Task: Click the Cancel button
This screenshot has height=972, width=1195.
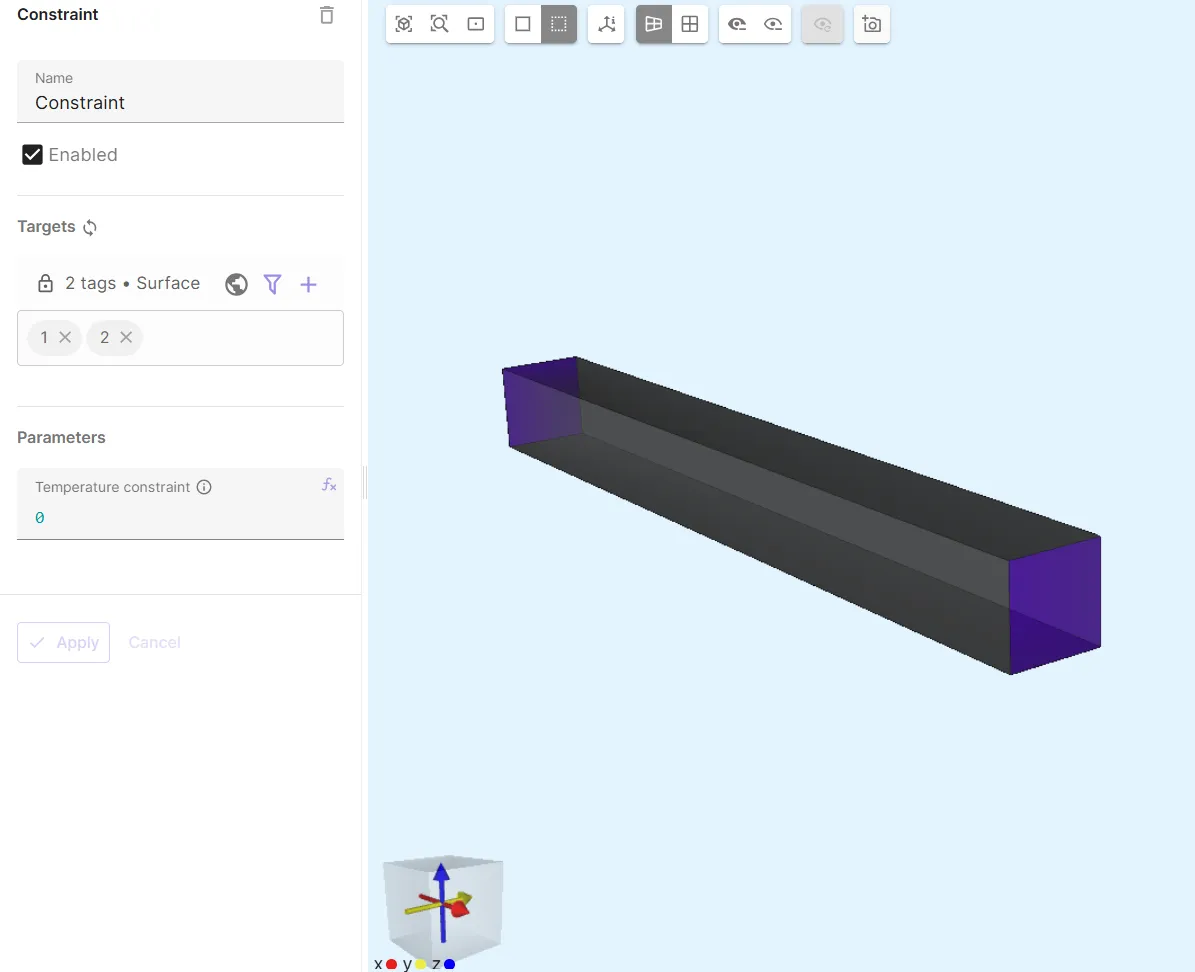Action: click(154, 642)
